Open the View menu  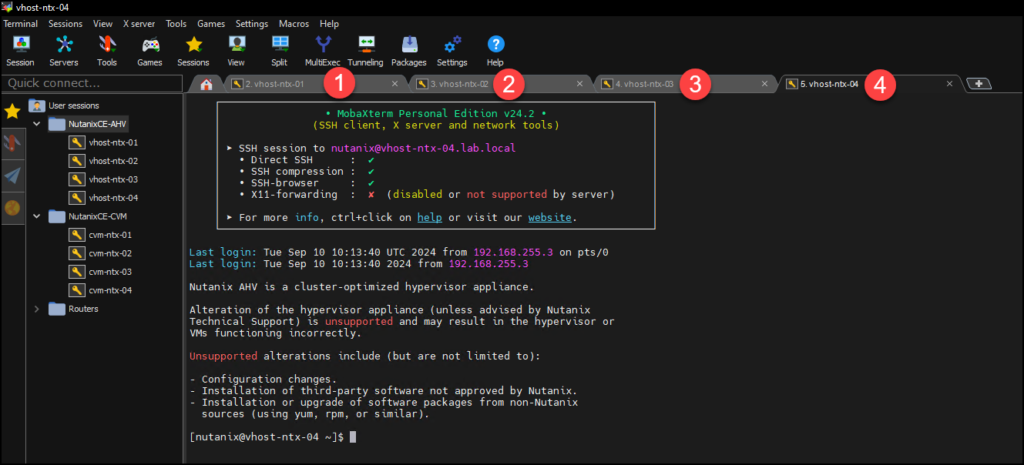(103, 24)
